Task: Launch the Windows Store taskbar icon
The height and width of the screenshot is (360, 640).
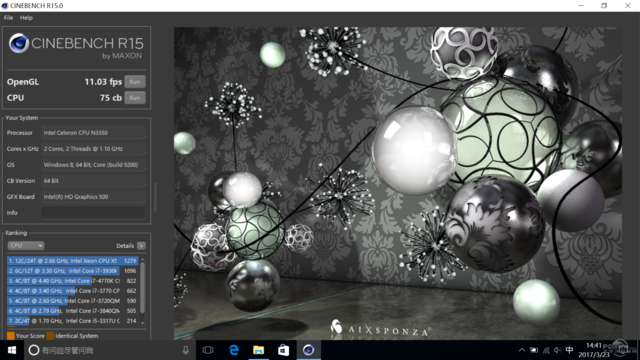Action: tap(283, 350)
